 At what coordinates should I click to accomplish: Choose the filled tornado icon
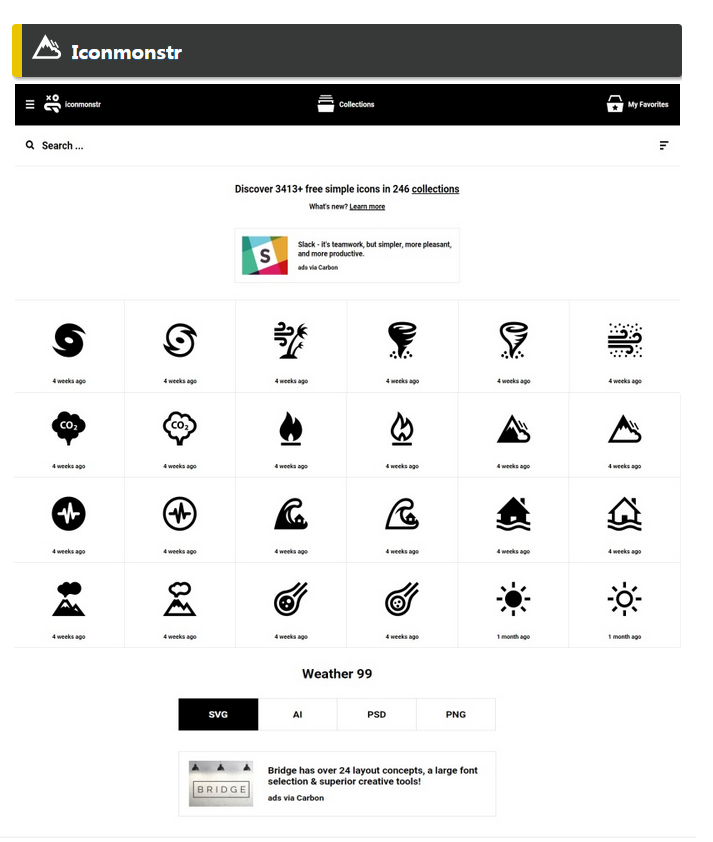402,340
